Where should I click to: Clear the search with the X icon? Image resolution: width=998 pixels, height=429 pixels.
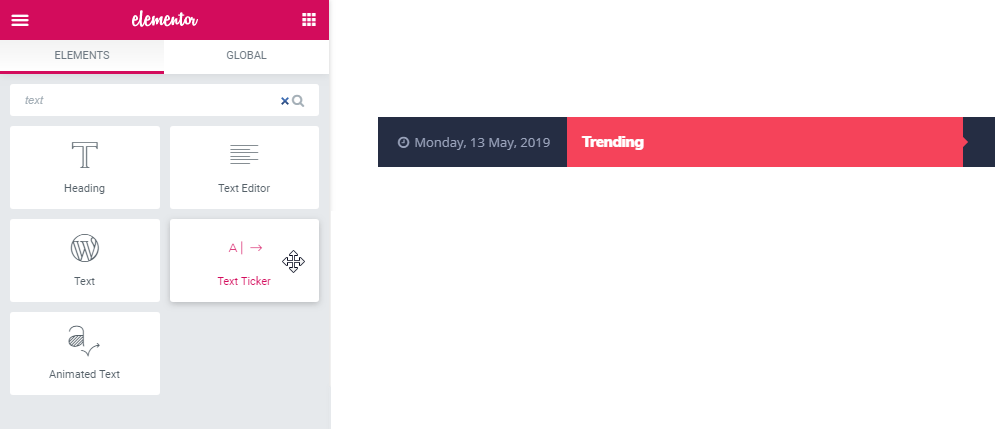[285, 101]
